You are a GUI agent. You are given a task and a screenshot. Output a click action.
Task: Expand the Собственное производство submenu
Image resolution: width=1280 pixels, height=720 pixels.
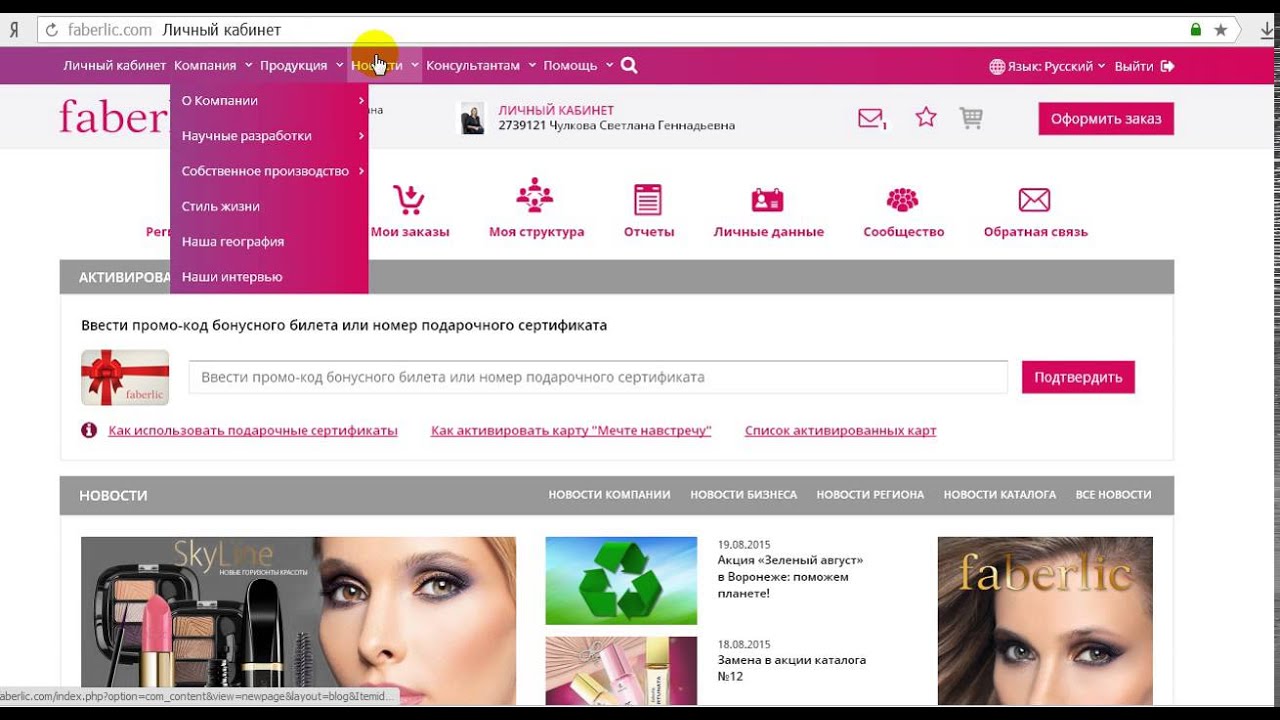269,171
